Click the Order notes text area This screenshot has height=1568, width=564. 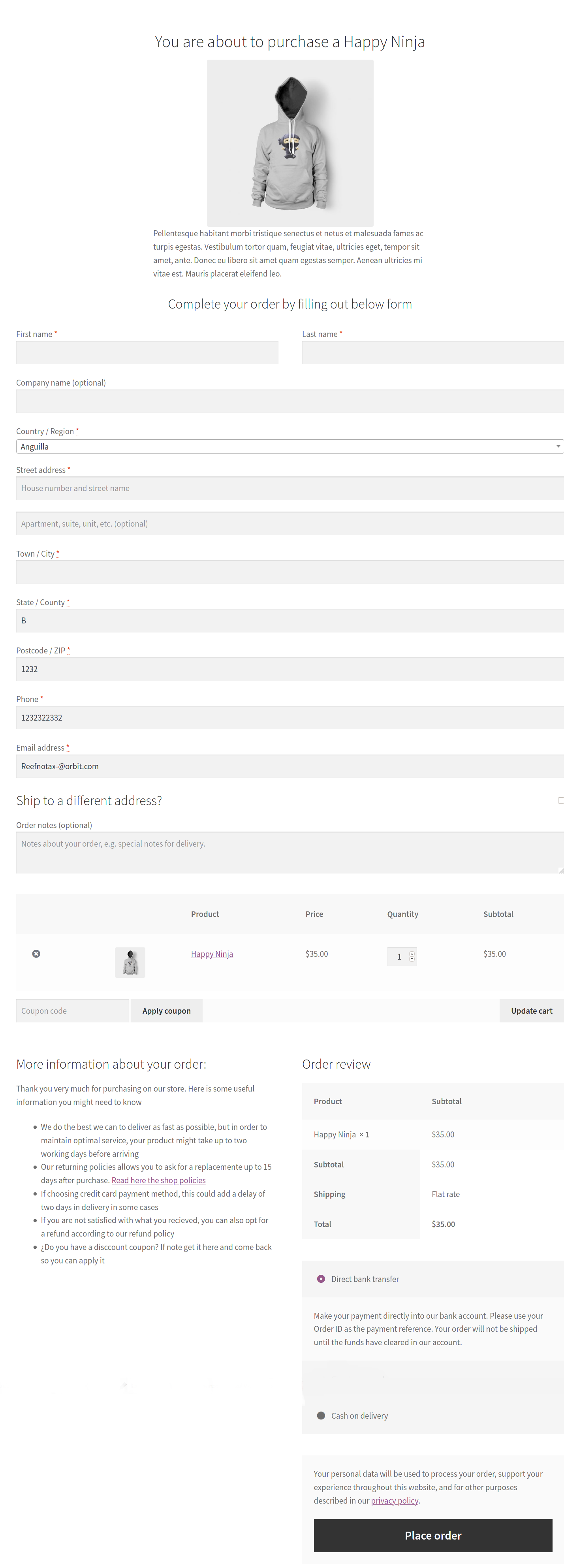click(x=290, y=852)
